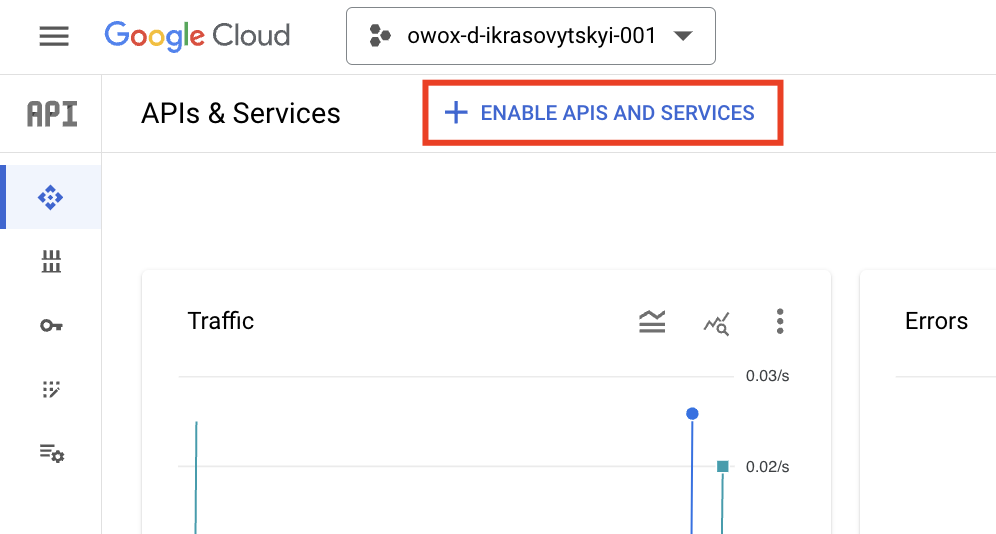Toggle the Traffic chart legend icon

652,321
